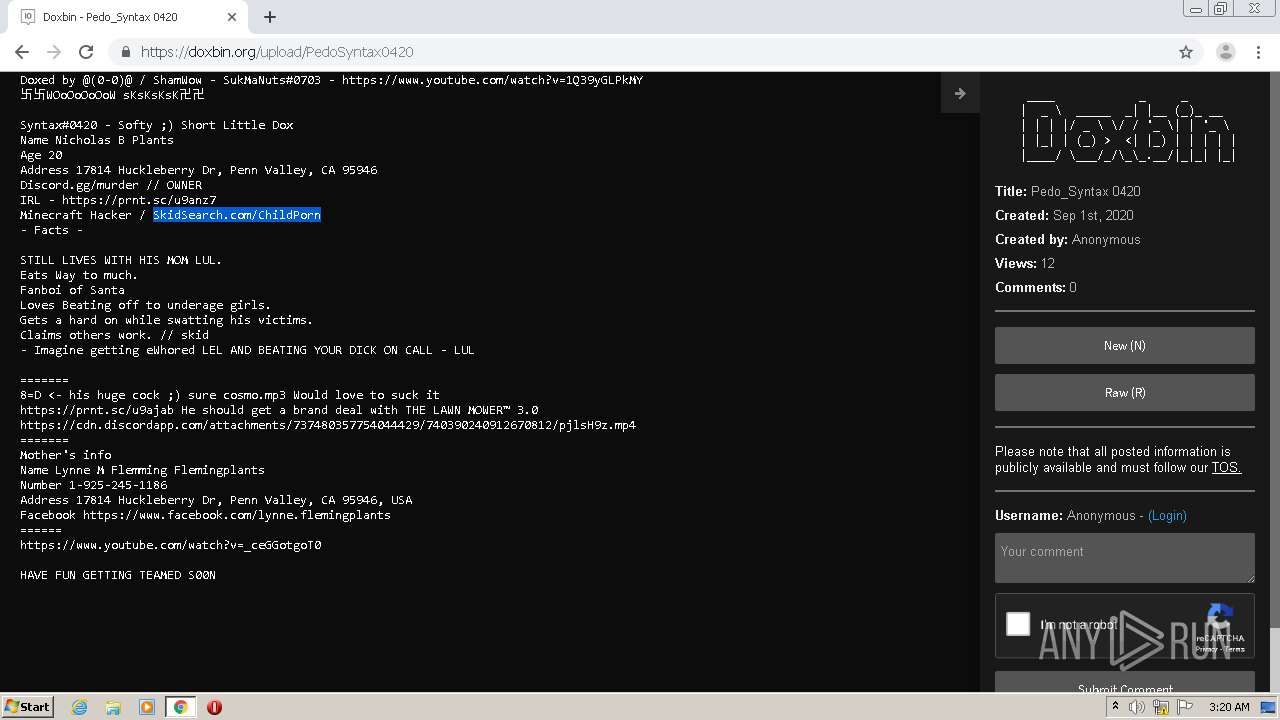Reload the current Doxbin page

tap(86, 52)
